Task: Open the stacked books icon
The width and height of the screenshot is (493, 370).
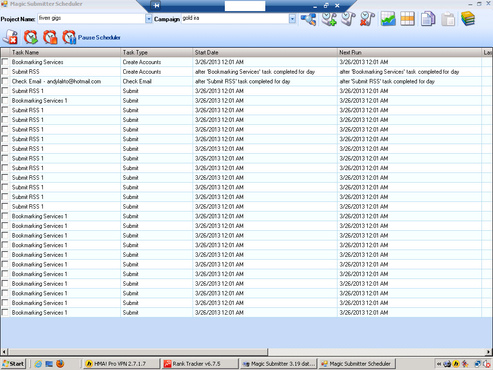Action: click(x=468, y=19)
